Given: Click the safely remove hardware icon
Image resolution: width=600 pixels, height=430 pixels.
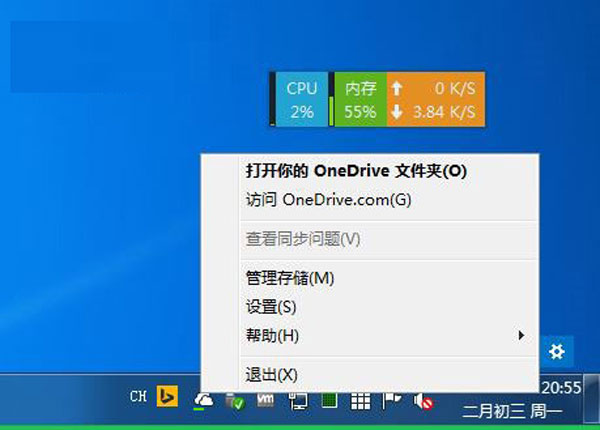Looking at the screenshot, I should 235,401.
